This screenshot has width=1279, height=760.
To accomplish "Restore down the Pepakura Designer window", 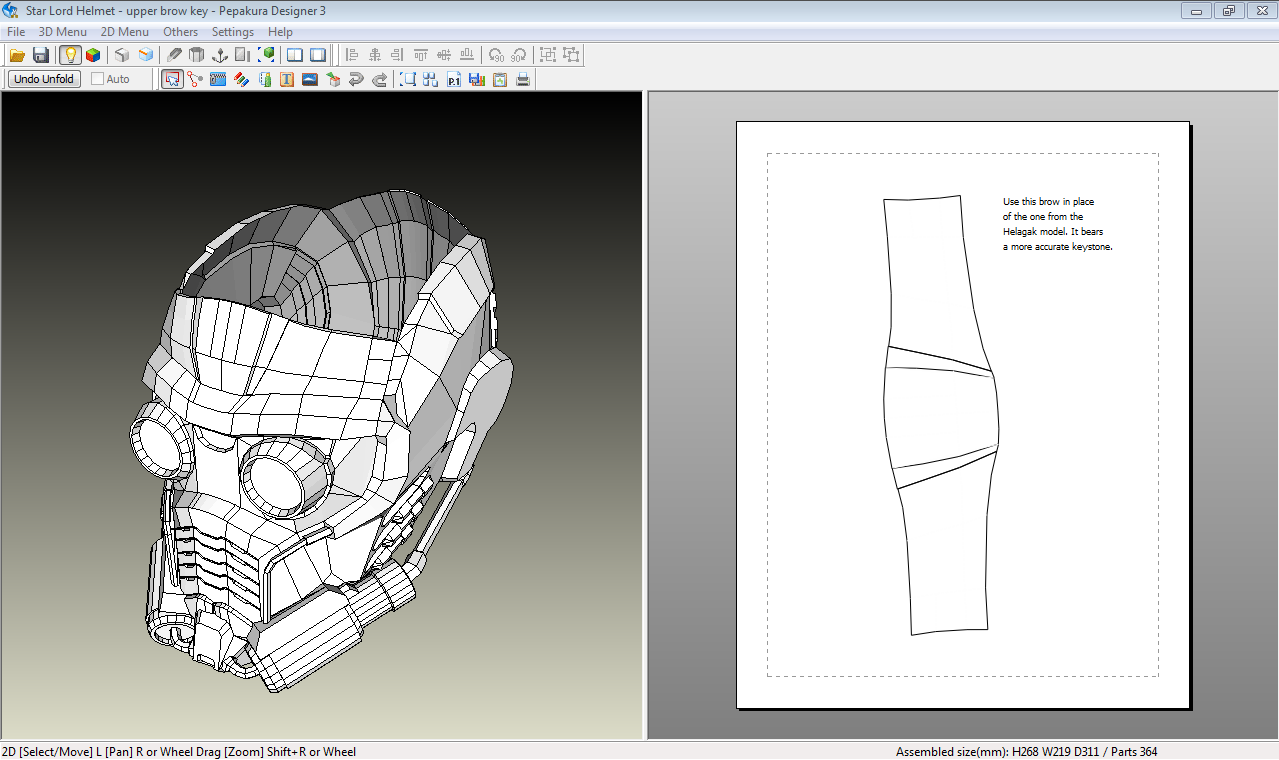I will pos(1229,11).
